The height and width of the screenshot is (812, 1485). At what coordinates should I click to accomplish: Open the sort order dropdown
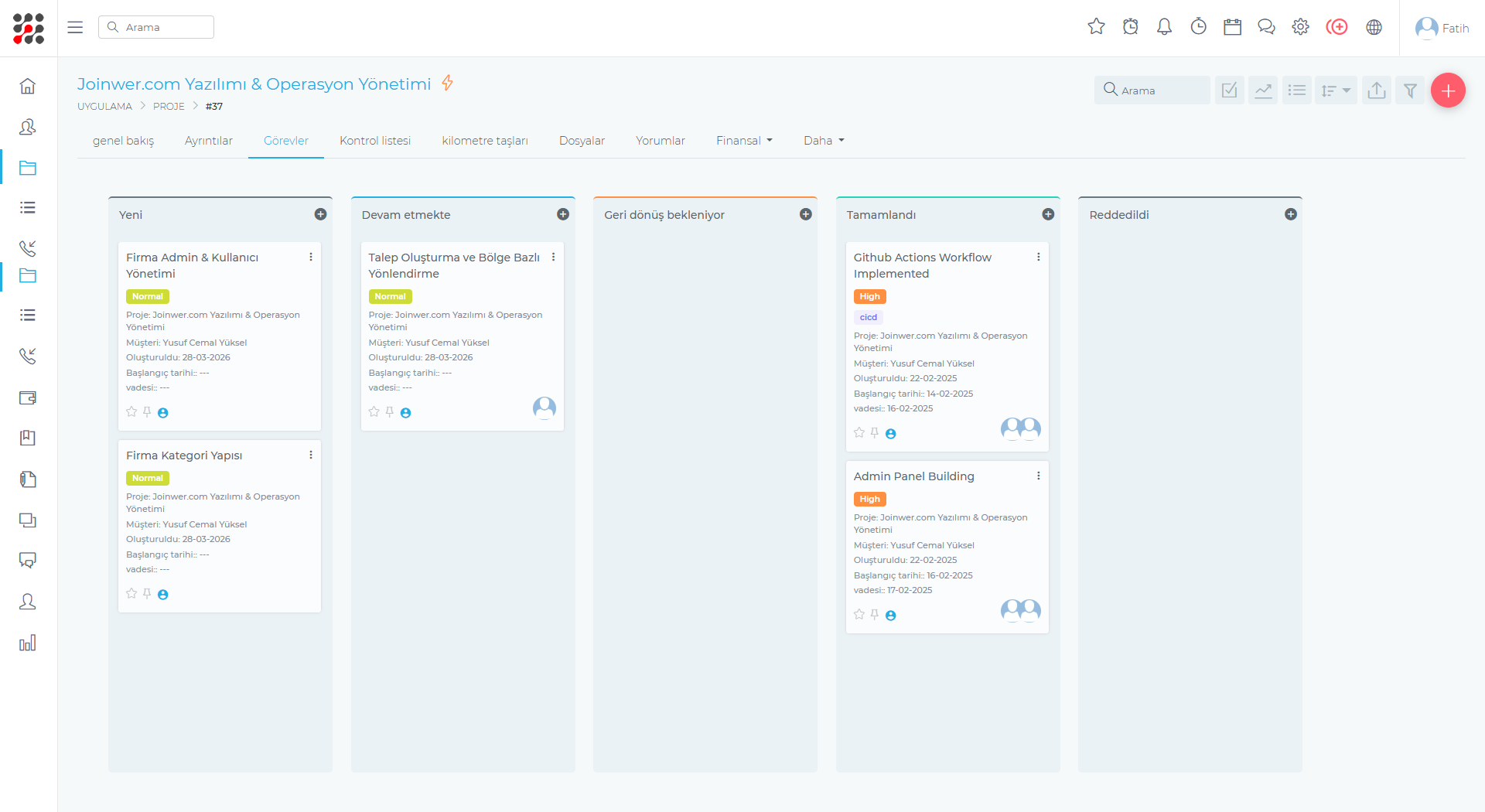click(1336, 90)
